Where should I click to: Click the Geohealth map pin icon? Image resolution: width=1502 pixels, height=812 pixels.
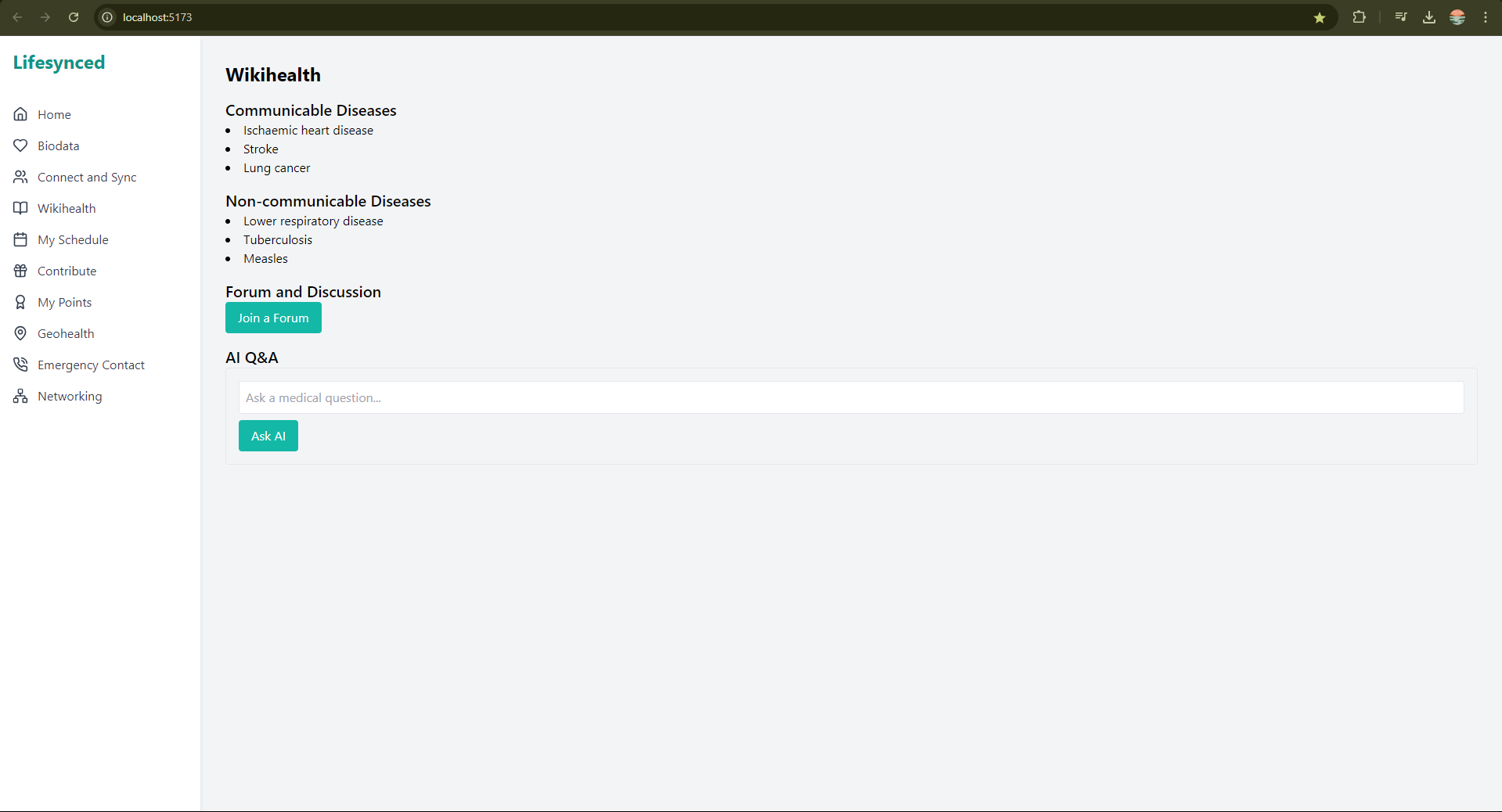click(20, 333)
